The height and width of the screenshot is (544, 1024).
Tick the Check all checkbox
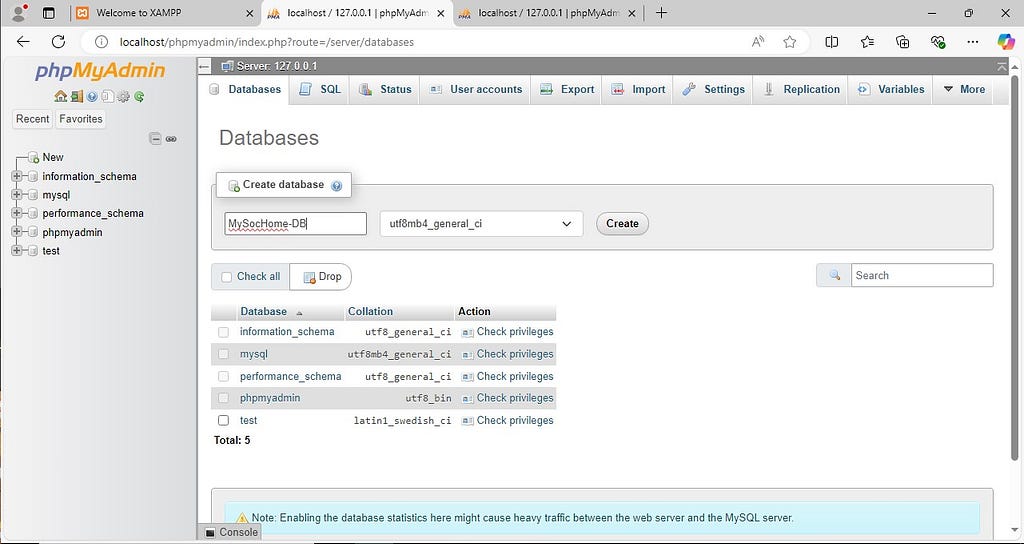tap(227, 277)
